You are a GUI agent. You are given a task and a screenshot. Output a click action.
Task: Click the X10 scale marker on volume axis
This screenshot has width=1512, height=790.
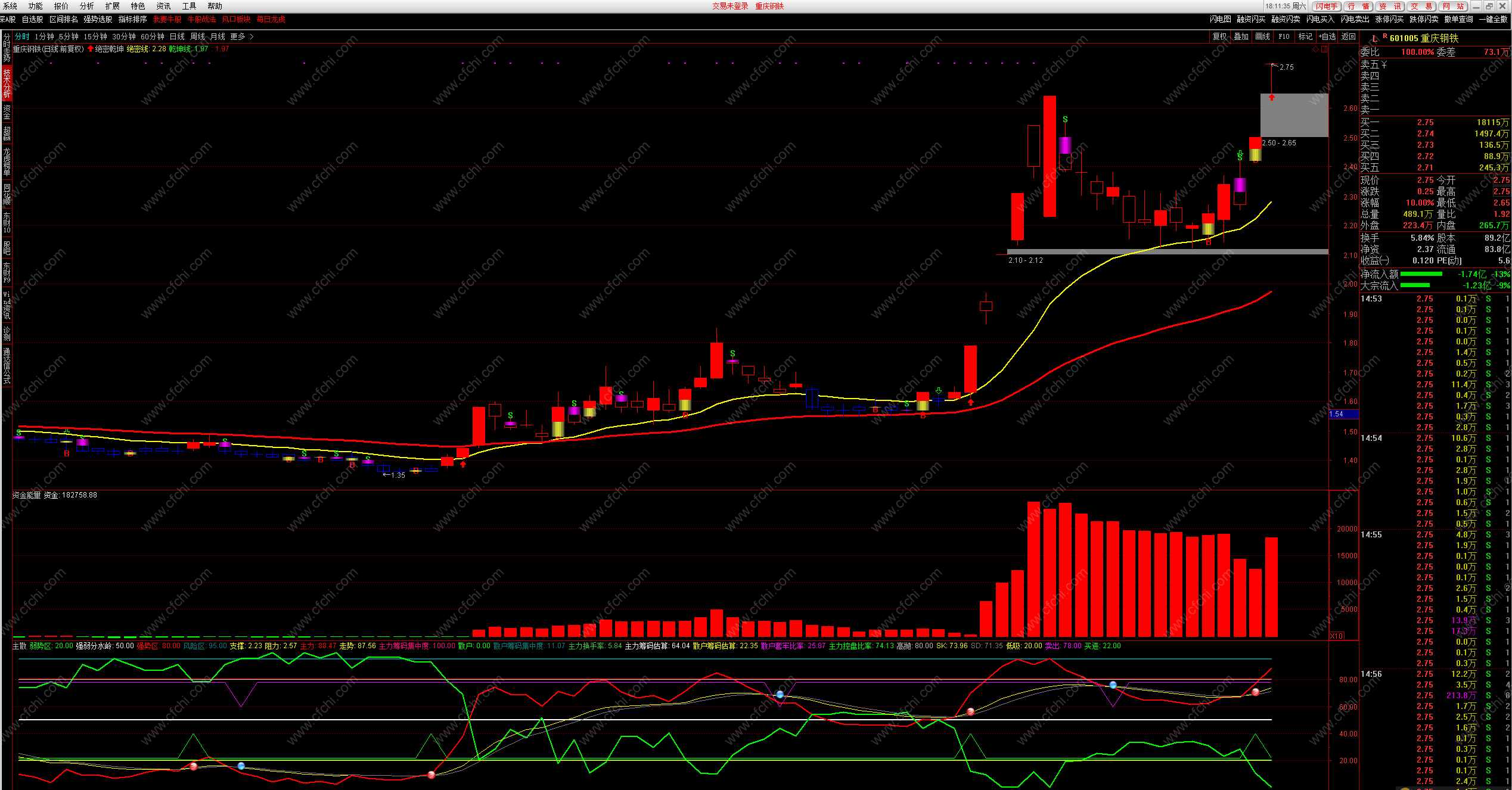[x=1337, y=636]
